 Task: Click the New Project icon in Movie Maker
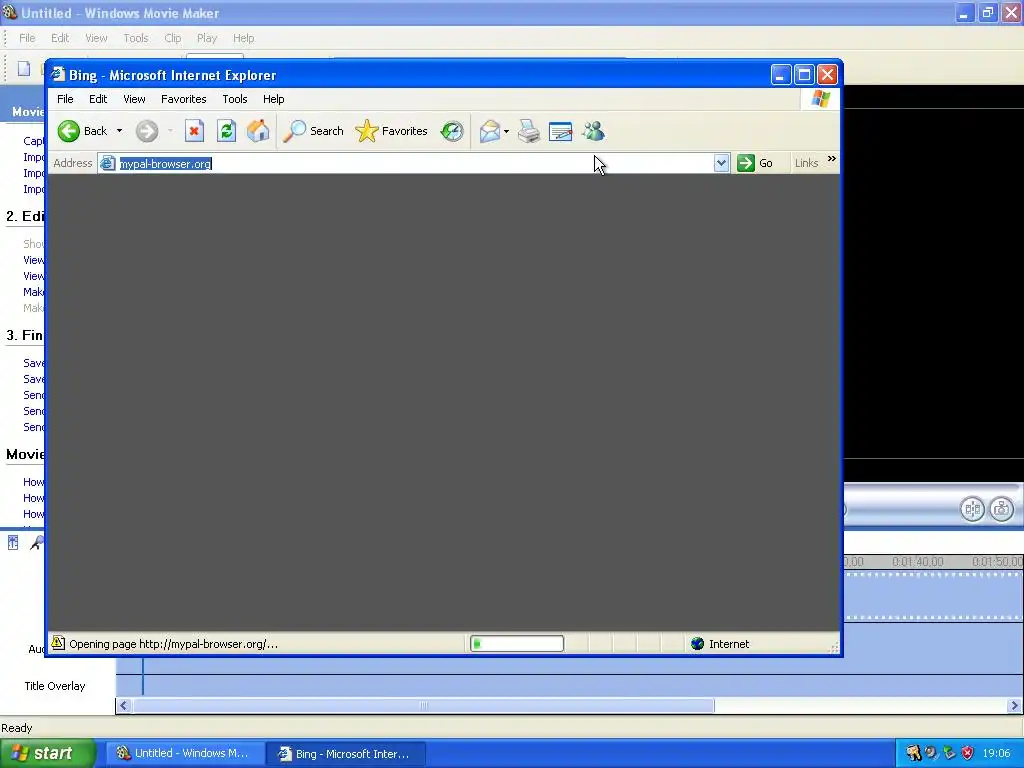click(x=24, y=68)
